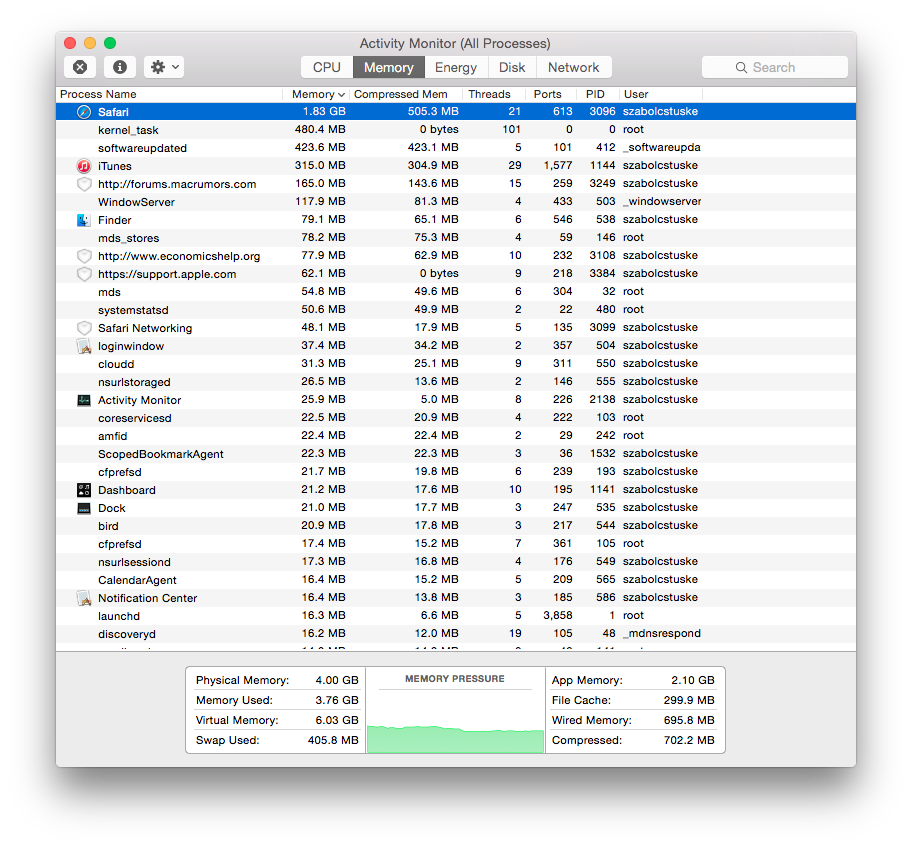
Task: Click the Safari compass icon
Action: click(84, 112)
